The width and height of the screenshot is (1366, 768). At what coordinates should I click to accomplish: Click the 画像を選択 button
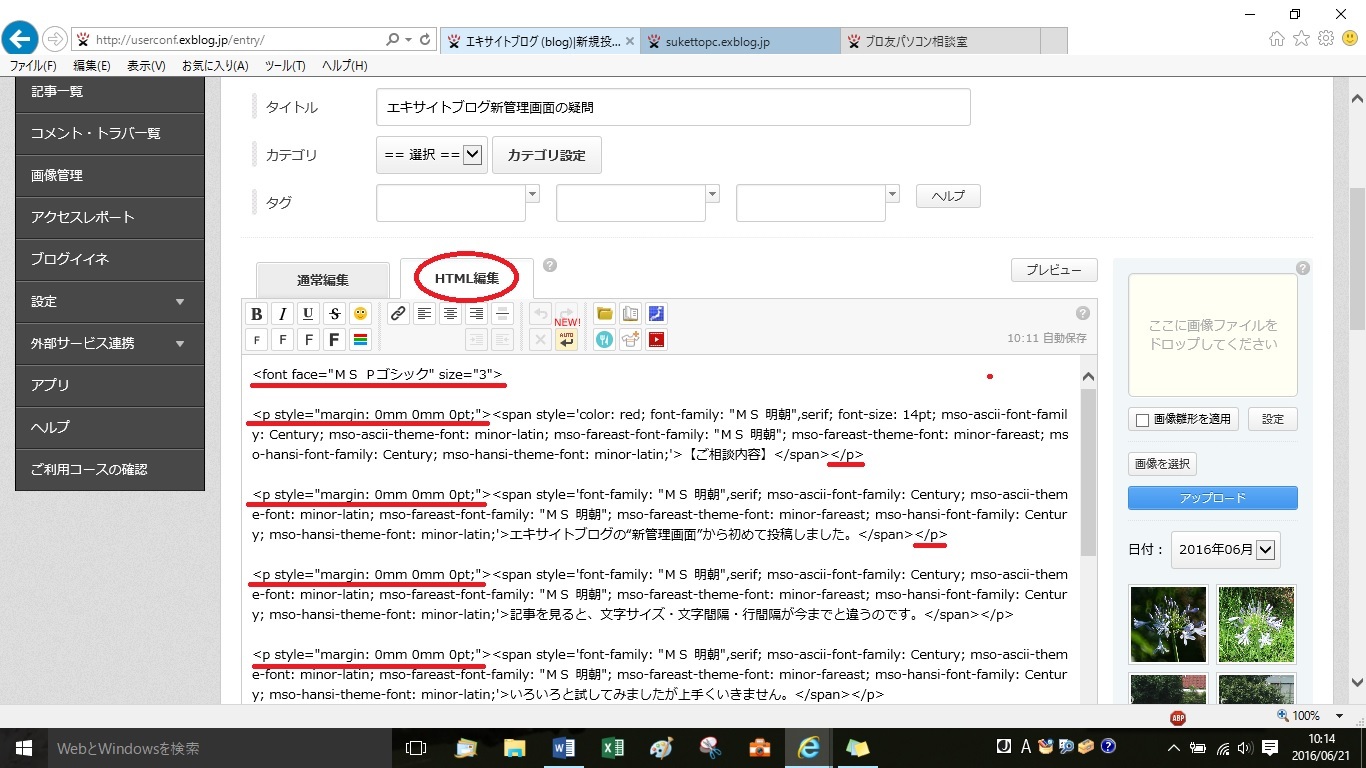tap(1162, 464)
